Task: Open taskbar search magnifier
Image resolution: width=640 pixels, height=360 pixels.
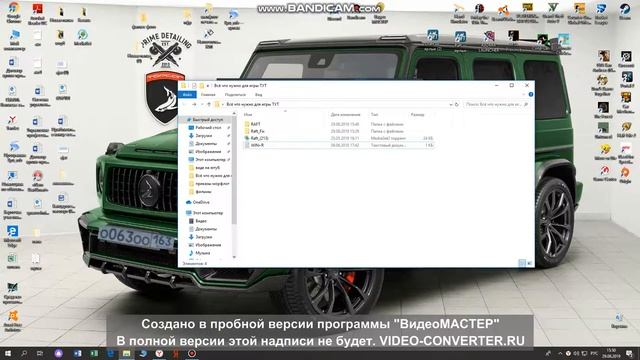Action: pos(24,353)
